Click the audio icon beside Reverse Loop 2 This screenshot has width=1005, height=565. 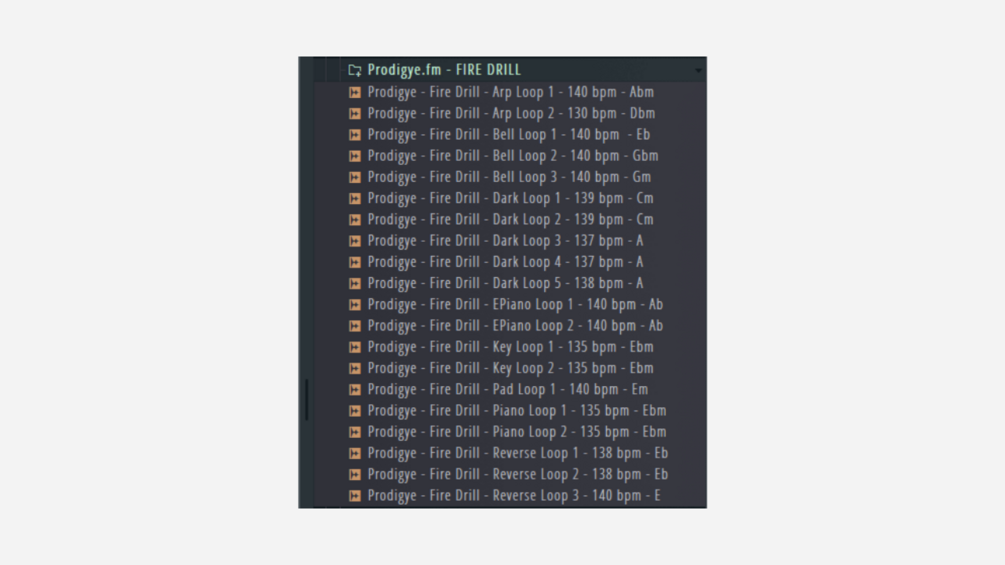pos(354,475)
